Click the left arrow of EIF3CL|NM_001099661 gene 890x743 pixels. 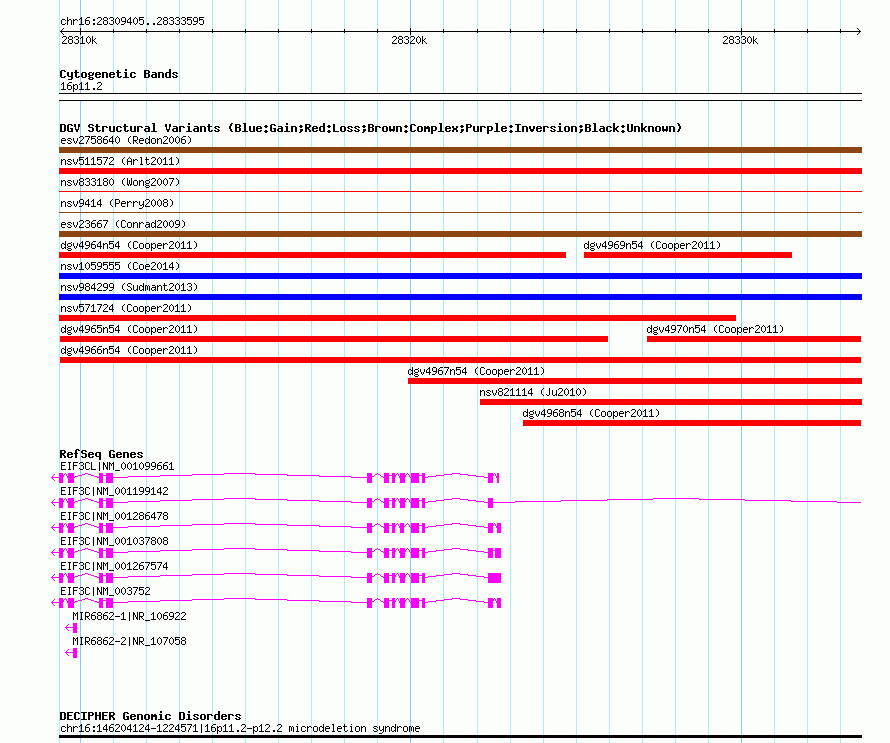(x=54, y=478)
